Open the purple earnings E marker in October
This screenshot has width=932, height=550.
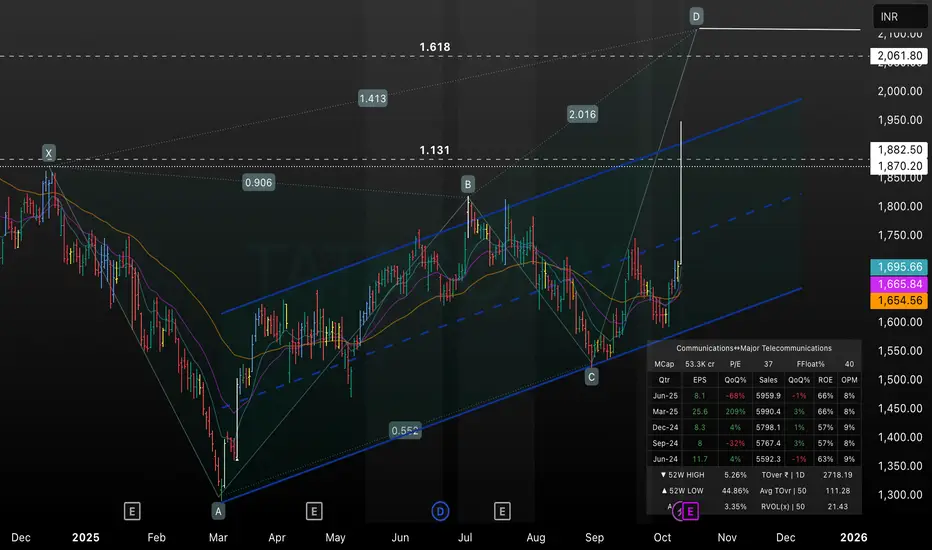tap(690, 511)
